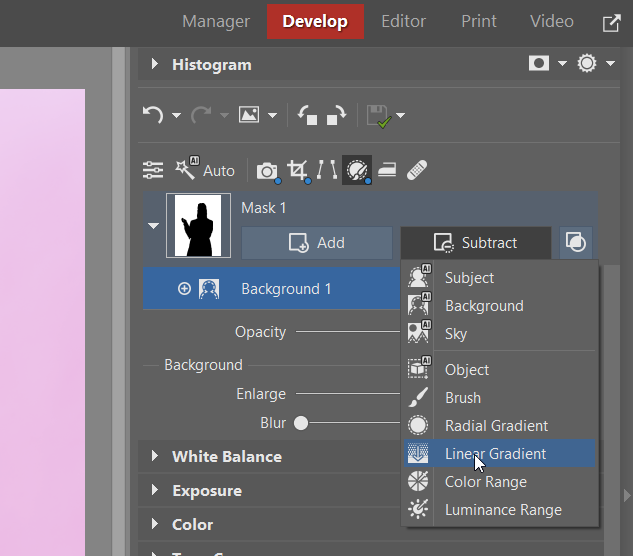Click the invert mask icon button
The width and height of the screenshot is (633, 556).
coord(575,242)
